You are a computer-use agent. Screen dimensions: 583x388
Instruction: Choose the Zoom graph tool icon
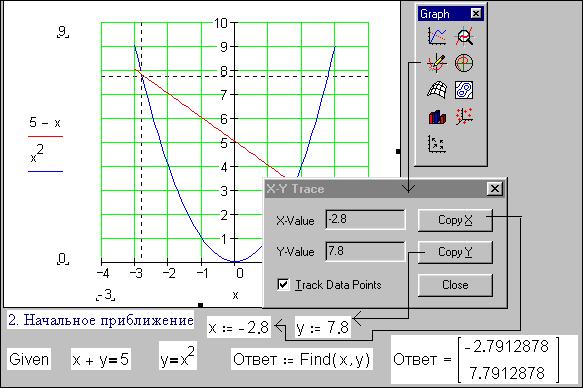(x=464, y=37)
